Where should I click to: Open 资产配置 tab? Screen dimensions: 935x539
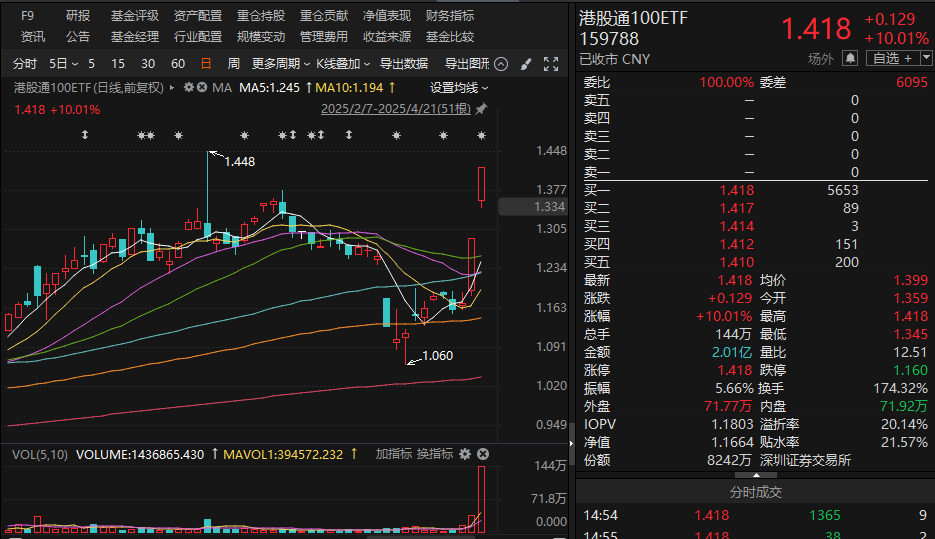[198, 16]
